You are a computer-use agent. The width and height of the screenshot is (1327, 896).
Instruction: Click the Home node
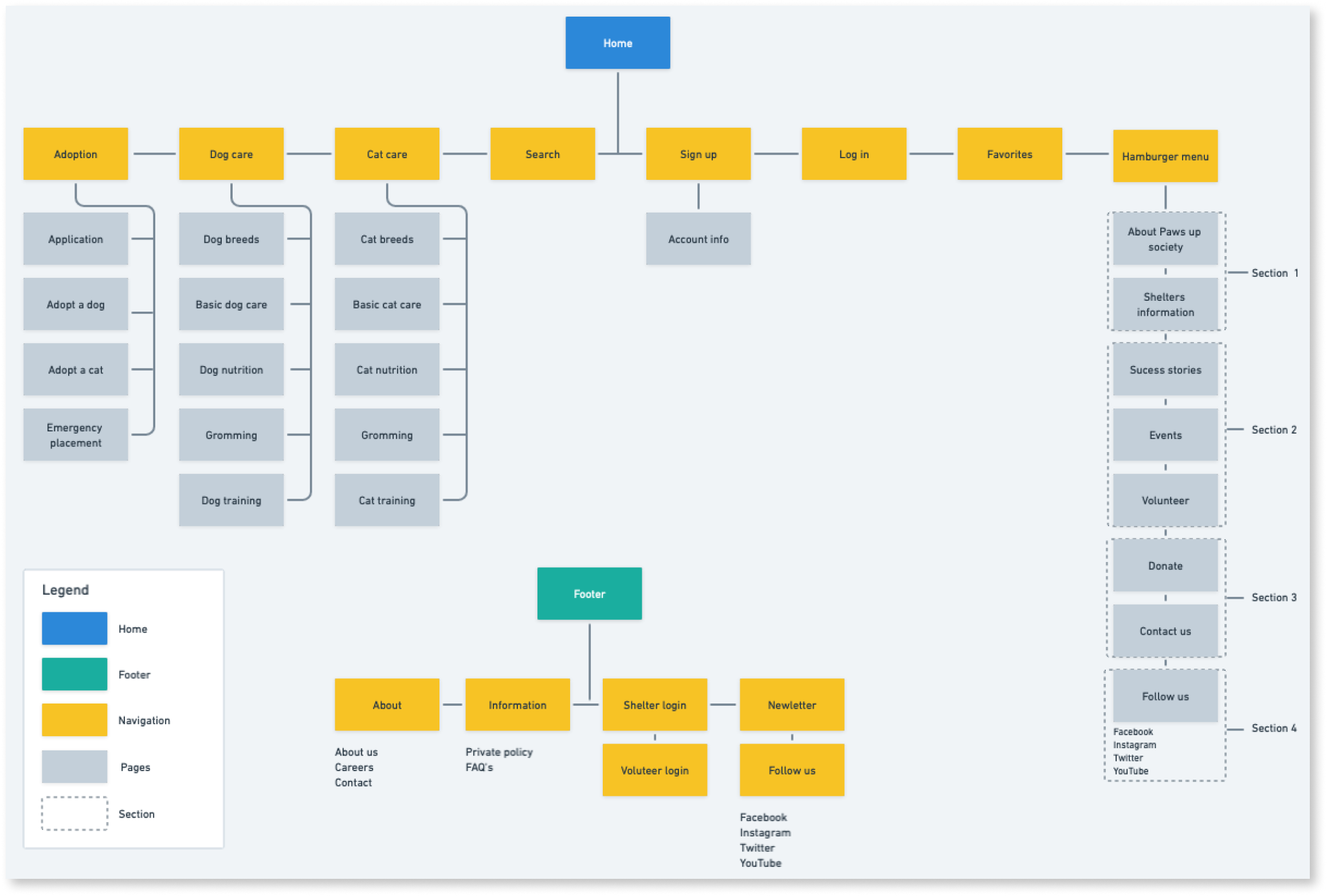pos(617,42)
